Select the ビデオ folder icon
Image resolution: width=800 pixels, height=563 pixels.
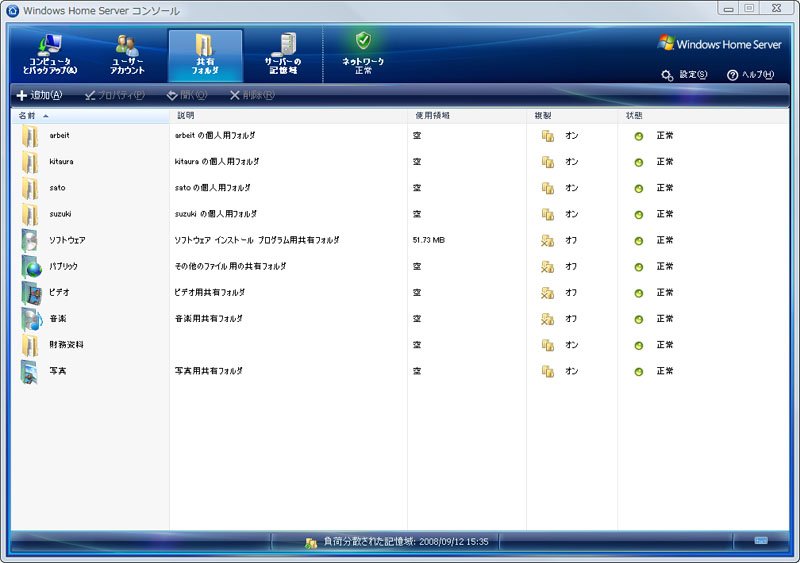(x=31, y=293)
